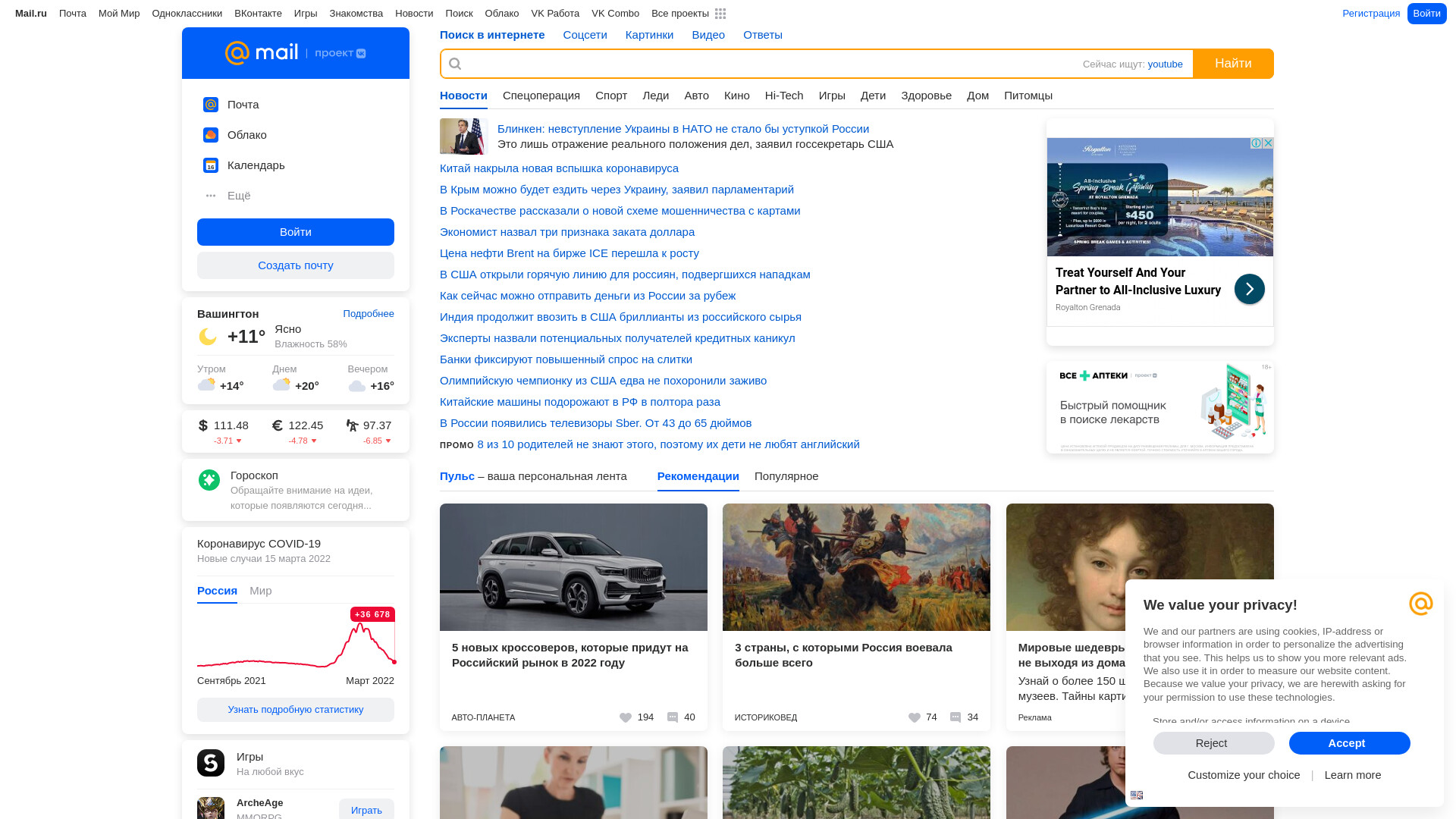Switch COVID chart to Мир tab
Viewport: 1456px width, 819px height.
point(261,591)
